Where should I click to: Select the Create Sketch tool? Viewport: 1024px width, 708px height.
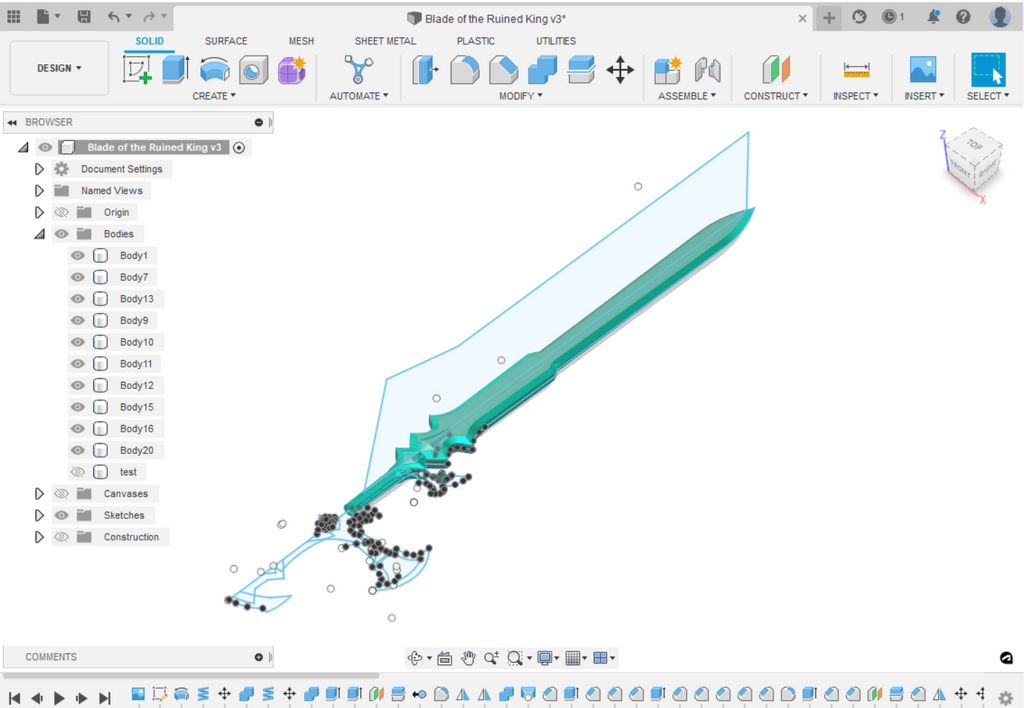[136, 69]
